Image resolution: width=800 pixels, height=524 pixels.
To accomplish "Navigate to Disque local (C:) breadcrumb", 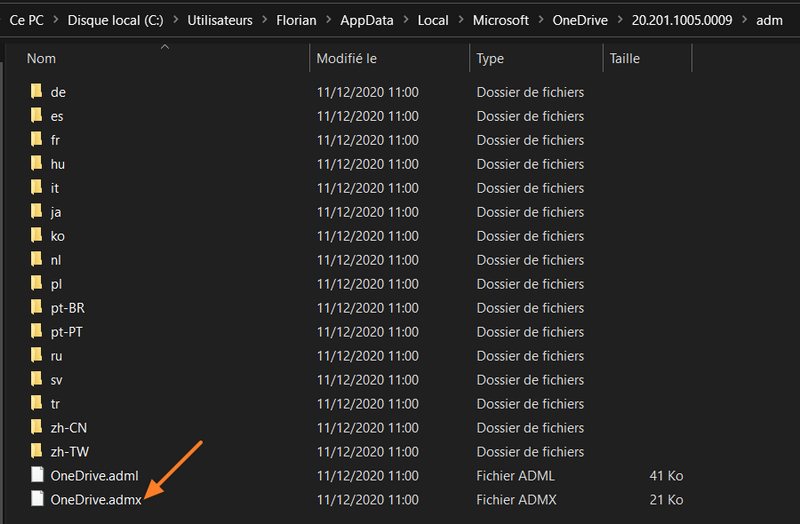I will tap(115, 20).
